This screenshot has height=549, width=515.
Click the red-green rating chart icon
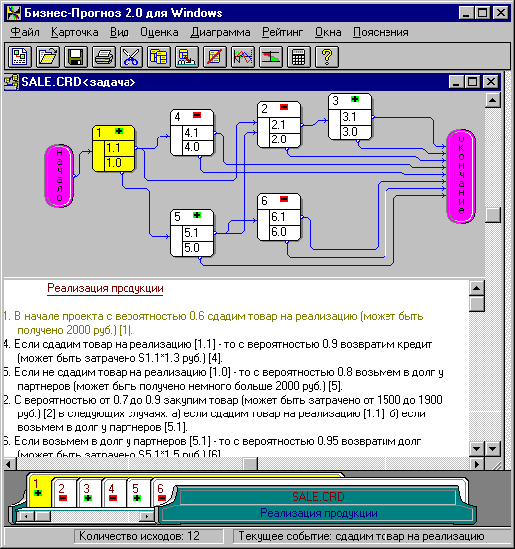click(271, 56)
